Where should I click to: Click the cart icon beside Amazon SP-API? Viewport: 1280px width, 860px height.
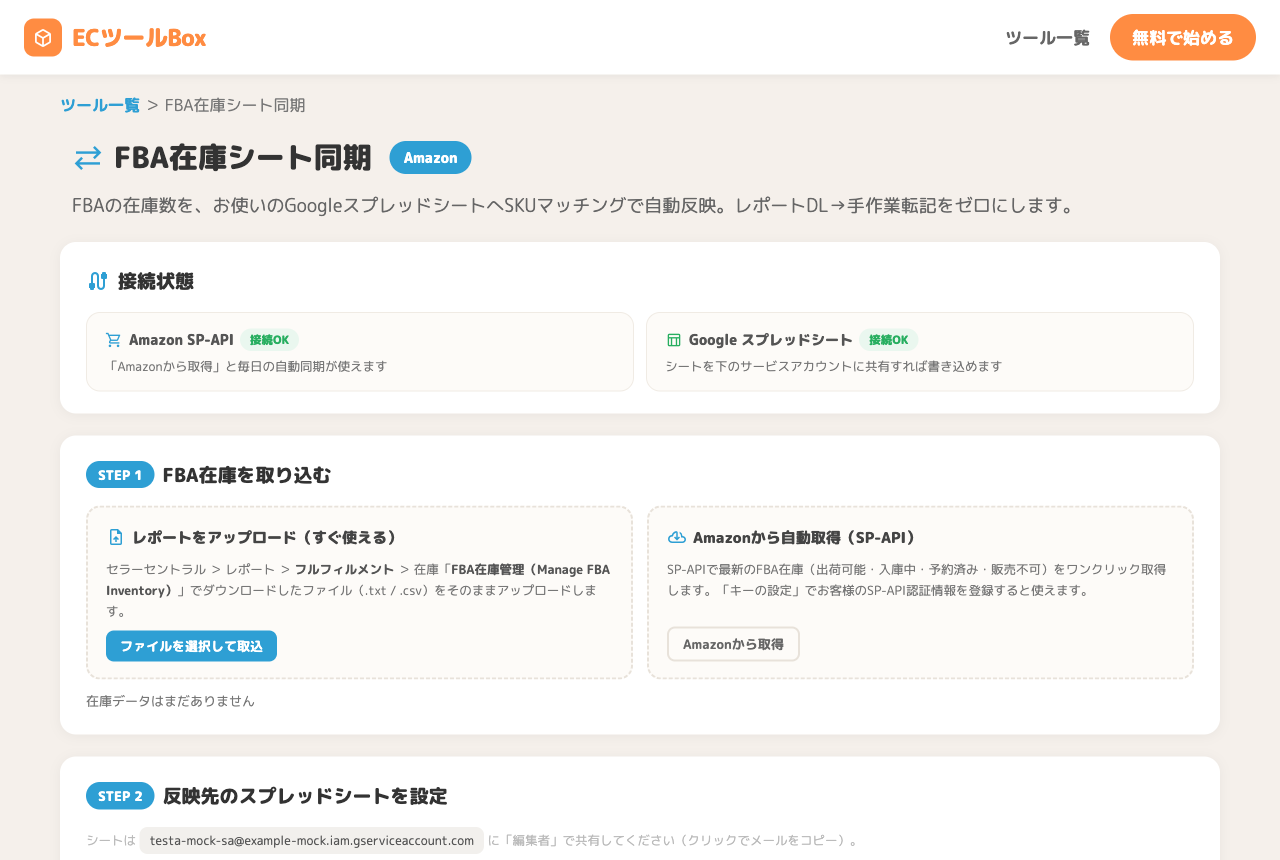pos(113,340)
